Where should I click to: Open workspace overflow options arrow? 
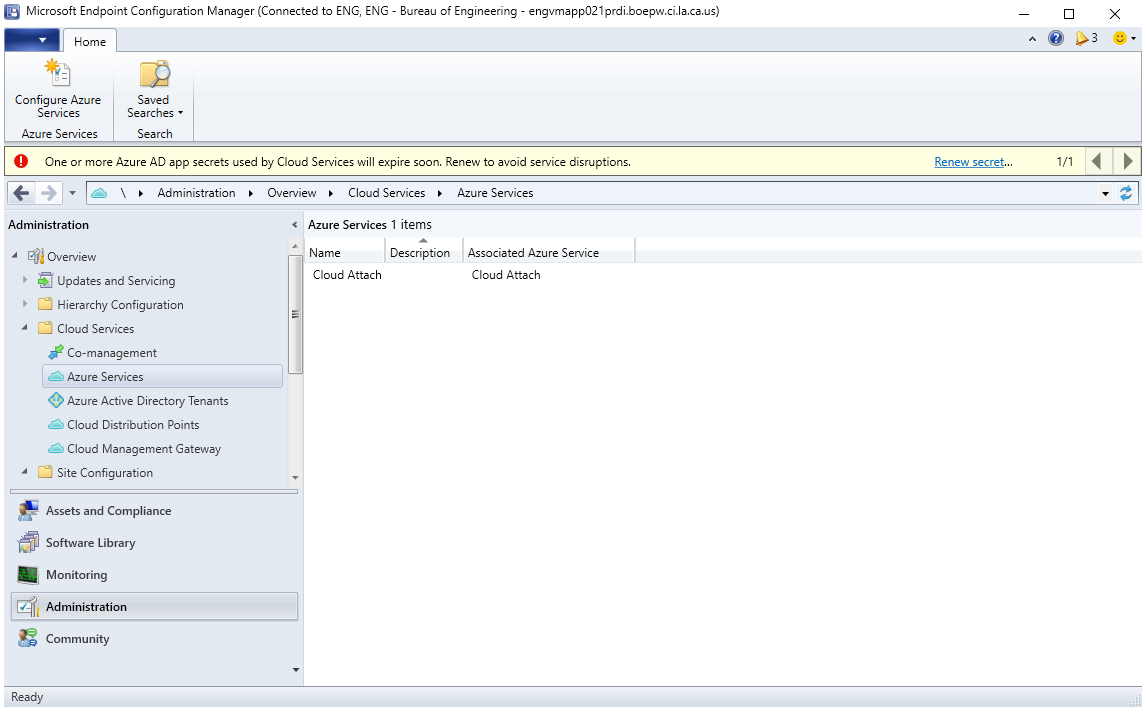point(295,669)
